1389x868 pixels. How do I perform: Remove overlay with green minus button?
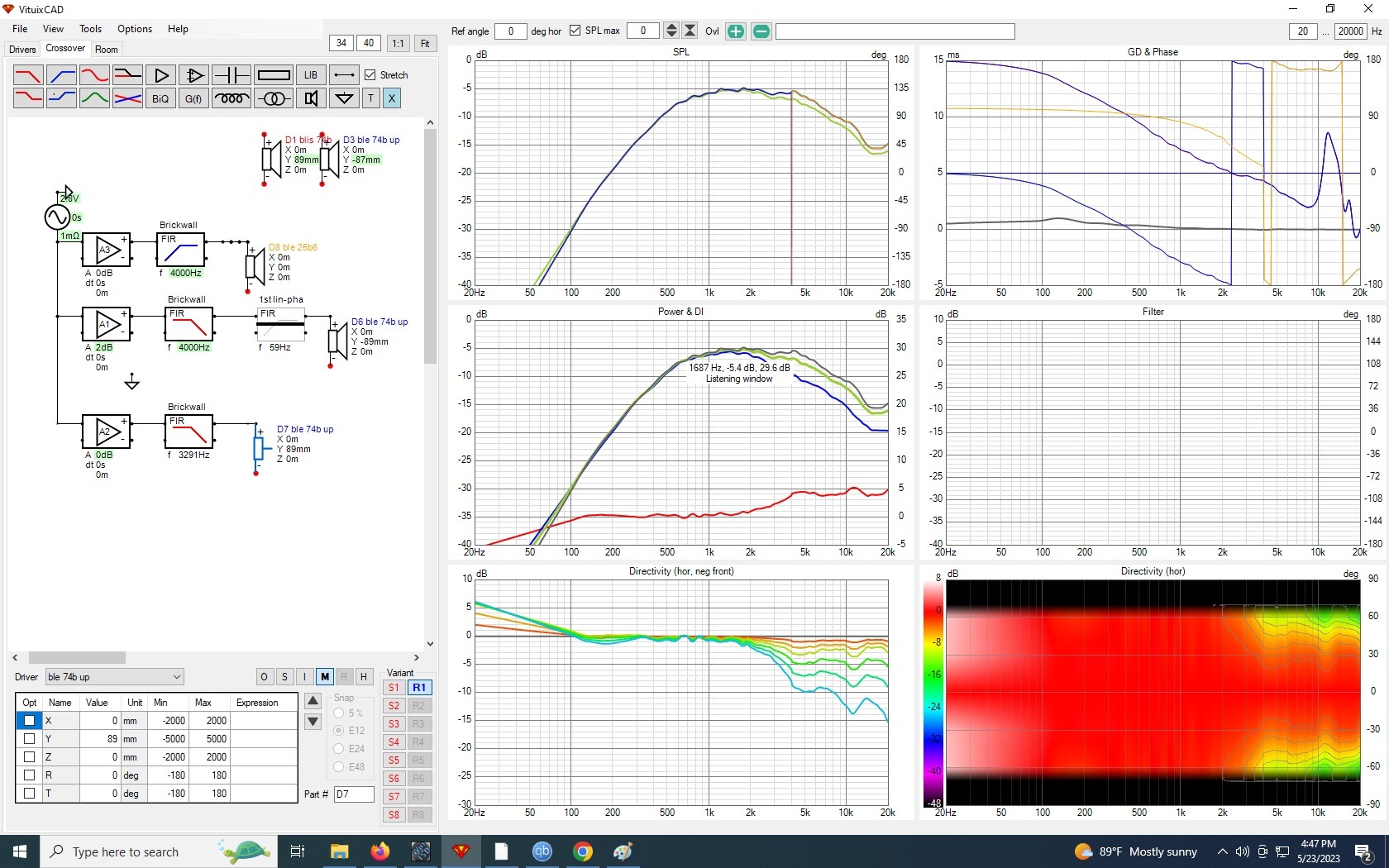pos(761,31)
